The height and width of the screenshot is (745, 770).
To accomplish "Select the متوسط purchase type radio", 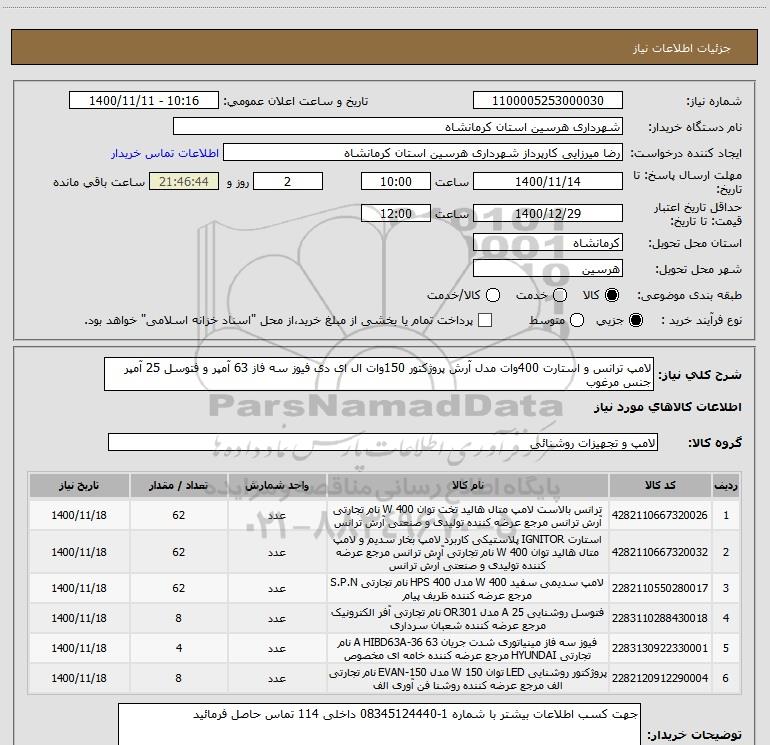I will point(577,320).
